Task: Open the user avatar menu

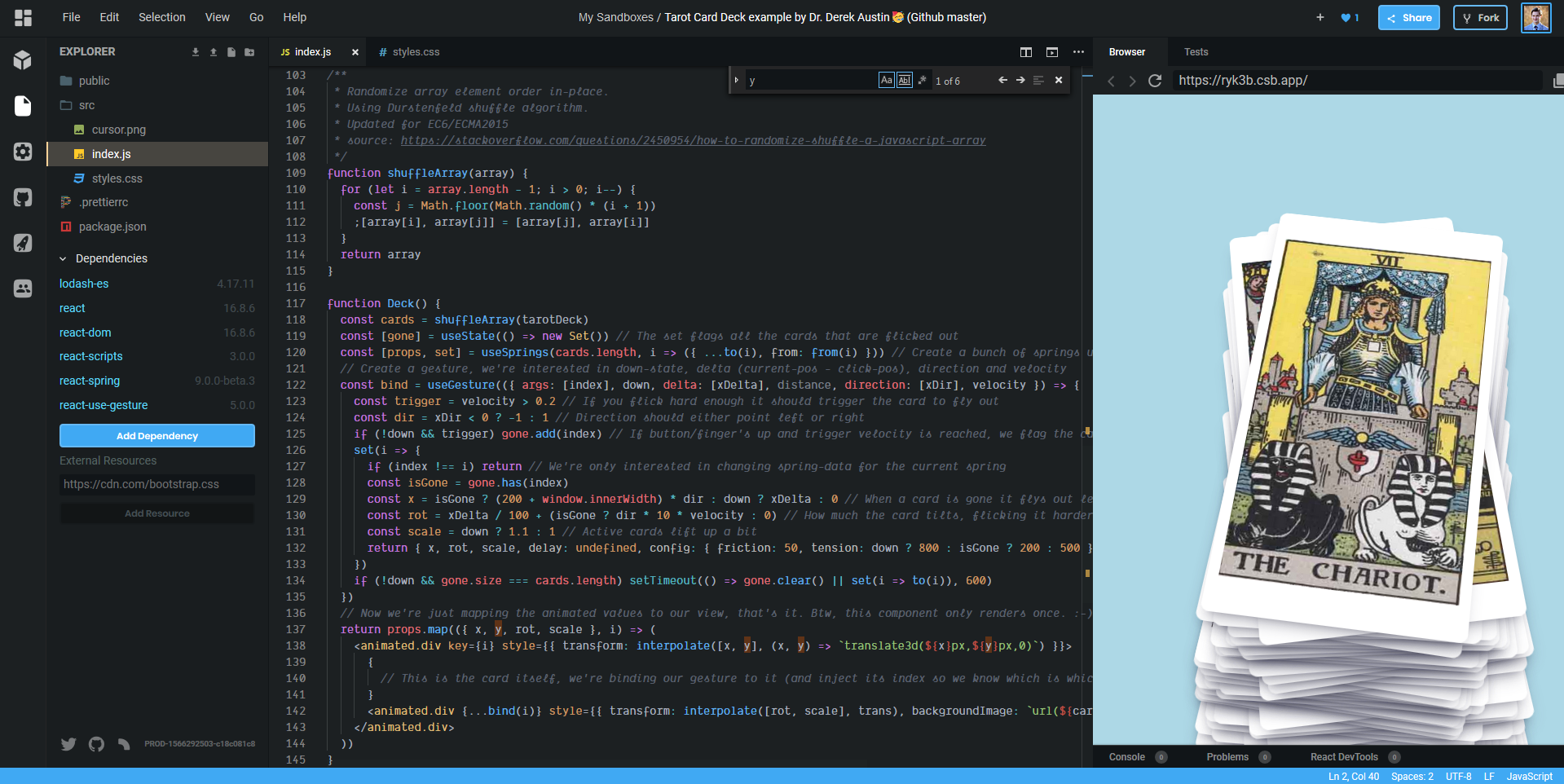Action: (x=1536, y=17)
